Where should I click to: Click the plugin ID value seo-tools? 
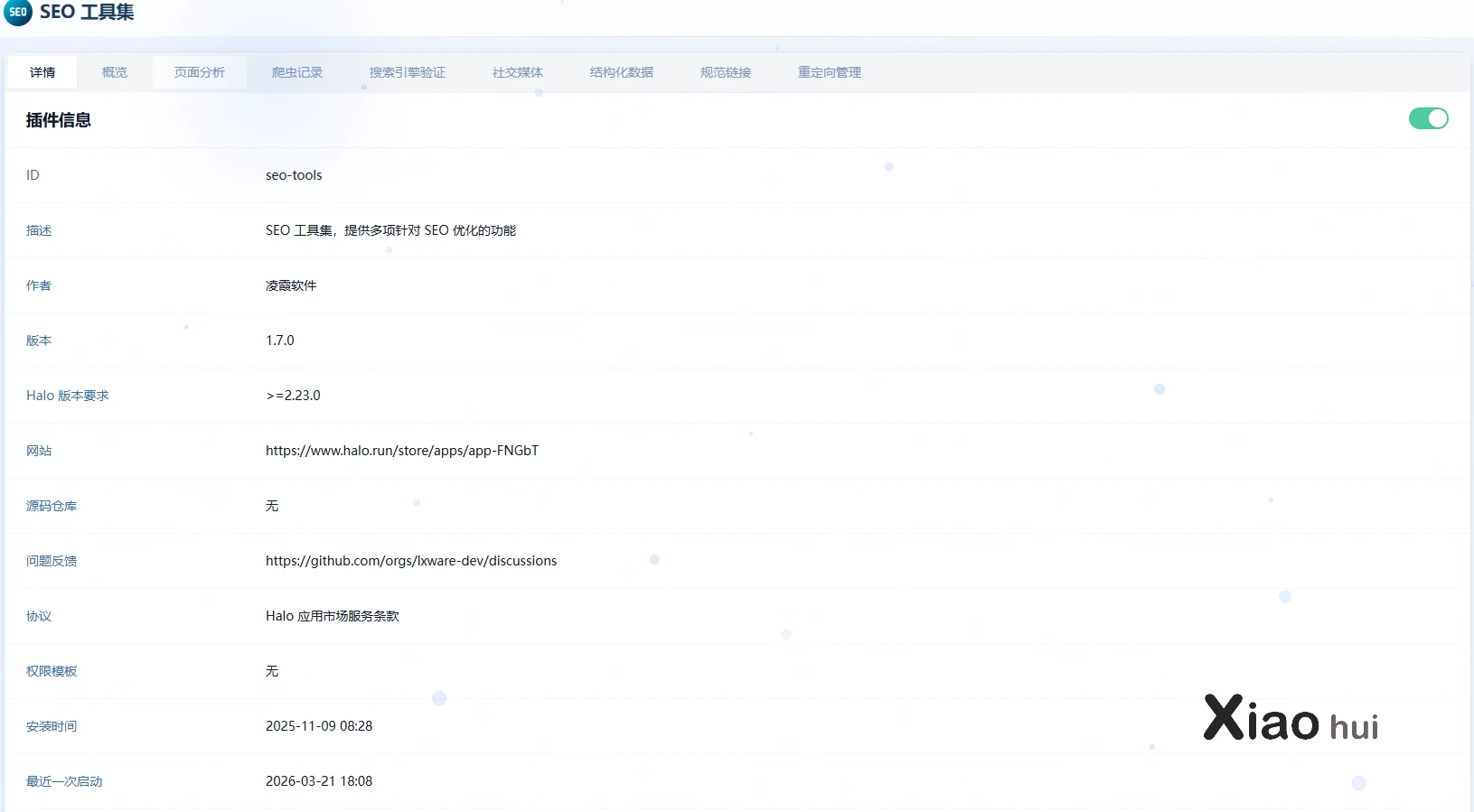(x=294, y=175)
